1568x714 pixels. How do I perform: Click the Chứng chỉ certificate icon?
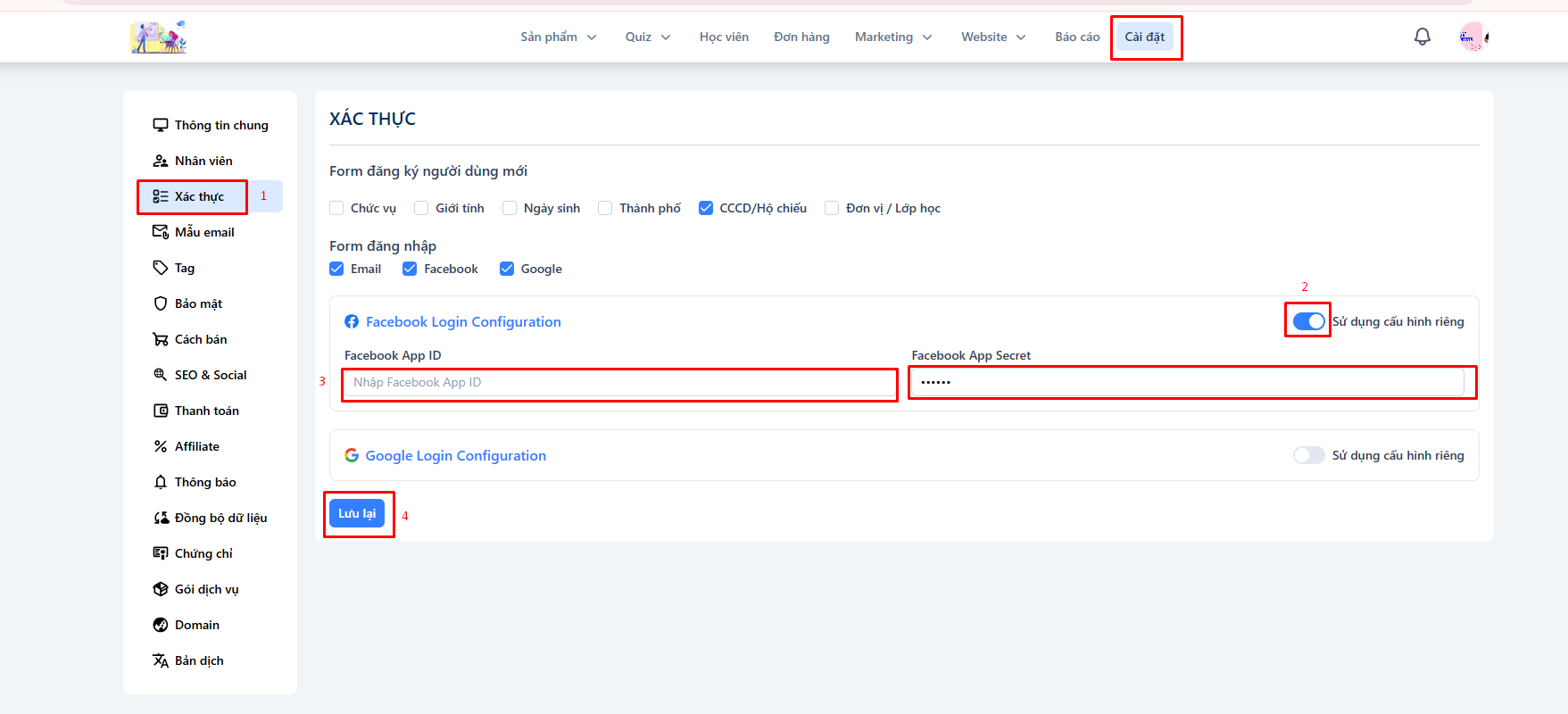click(161, 553)
